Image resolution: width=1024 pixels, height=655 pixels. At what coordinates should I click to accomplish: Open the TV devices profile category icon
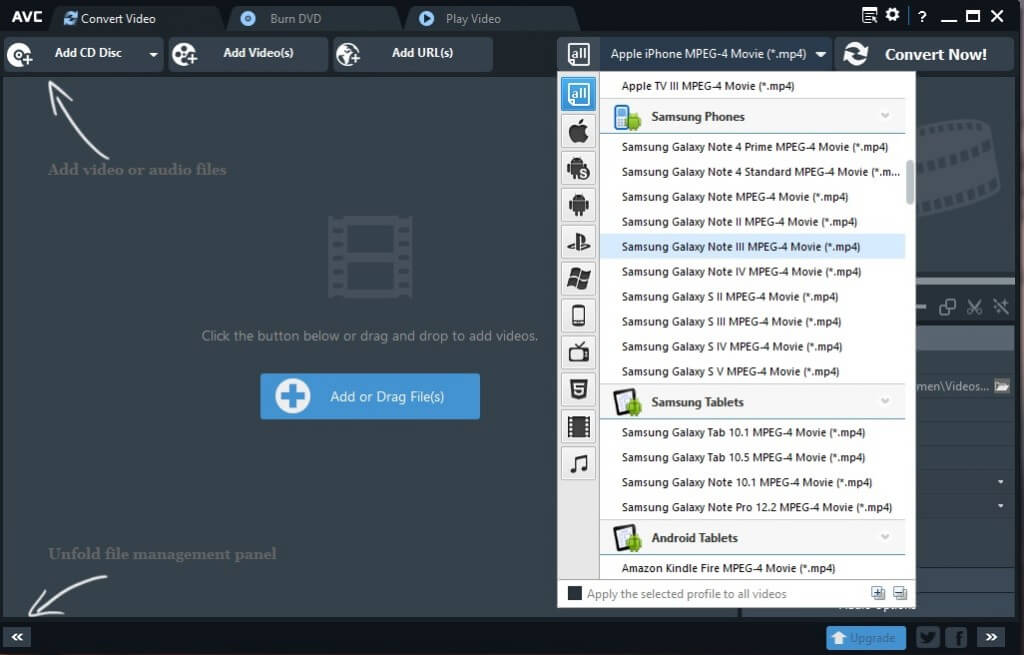579,352
